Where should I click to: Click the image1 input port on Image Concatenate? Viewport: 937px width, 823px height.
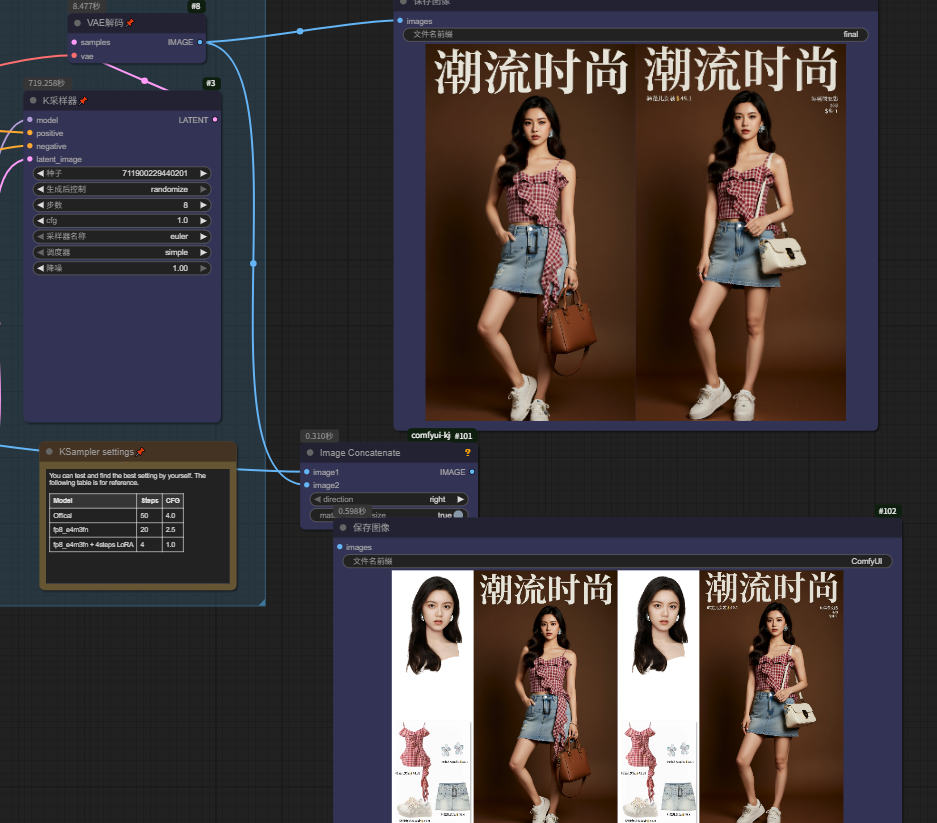(307, 472)
